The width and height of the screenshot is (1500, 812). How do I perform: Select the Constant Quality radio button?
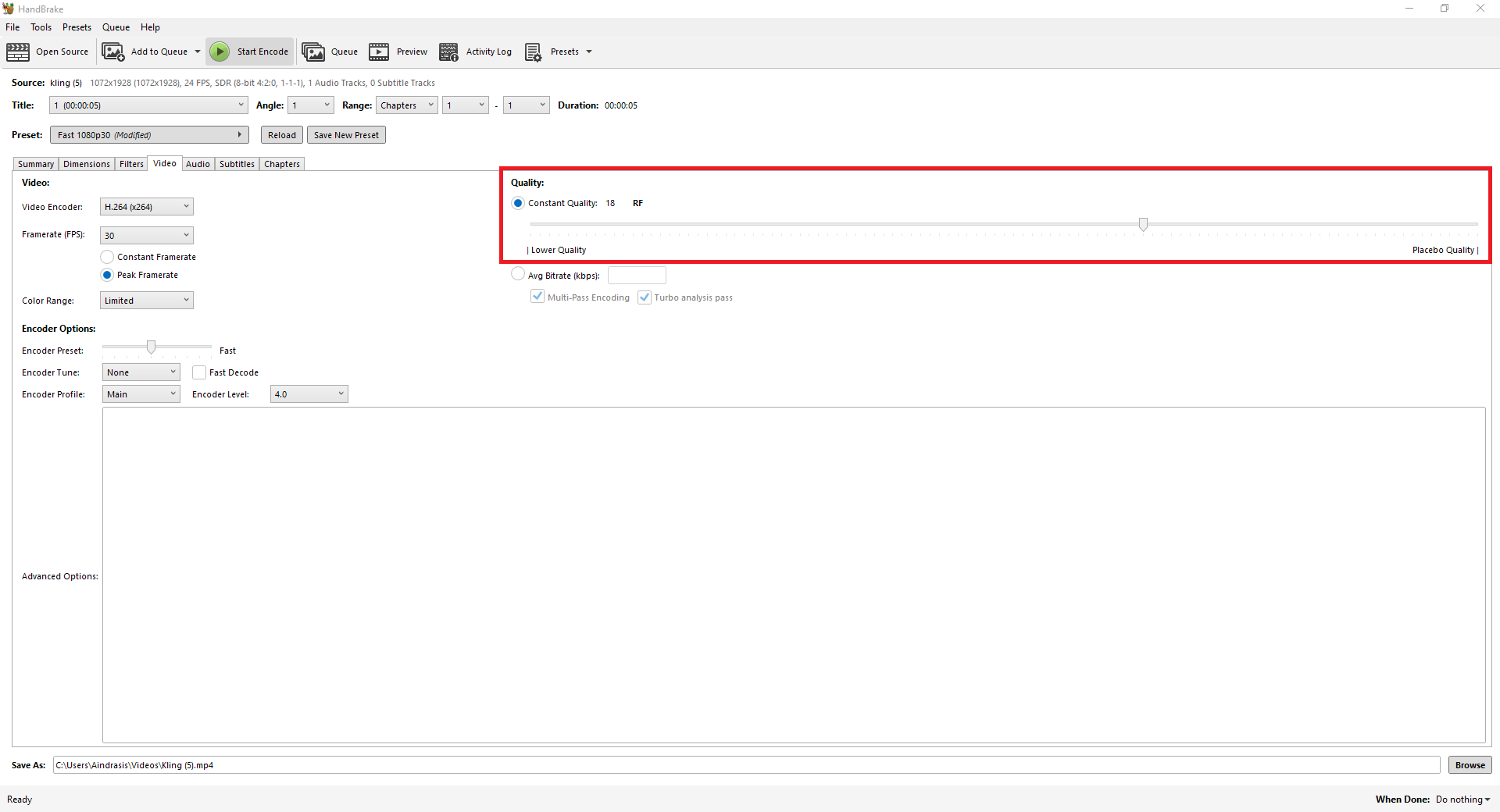point(518,203)
